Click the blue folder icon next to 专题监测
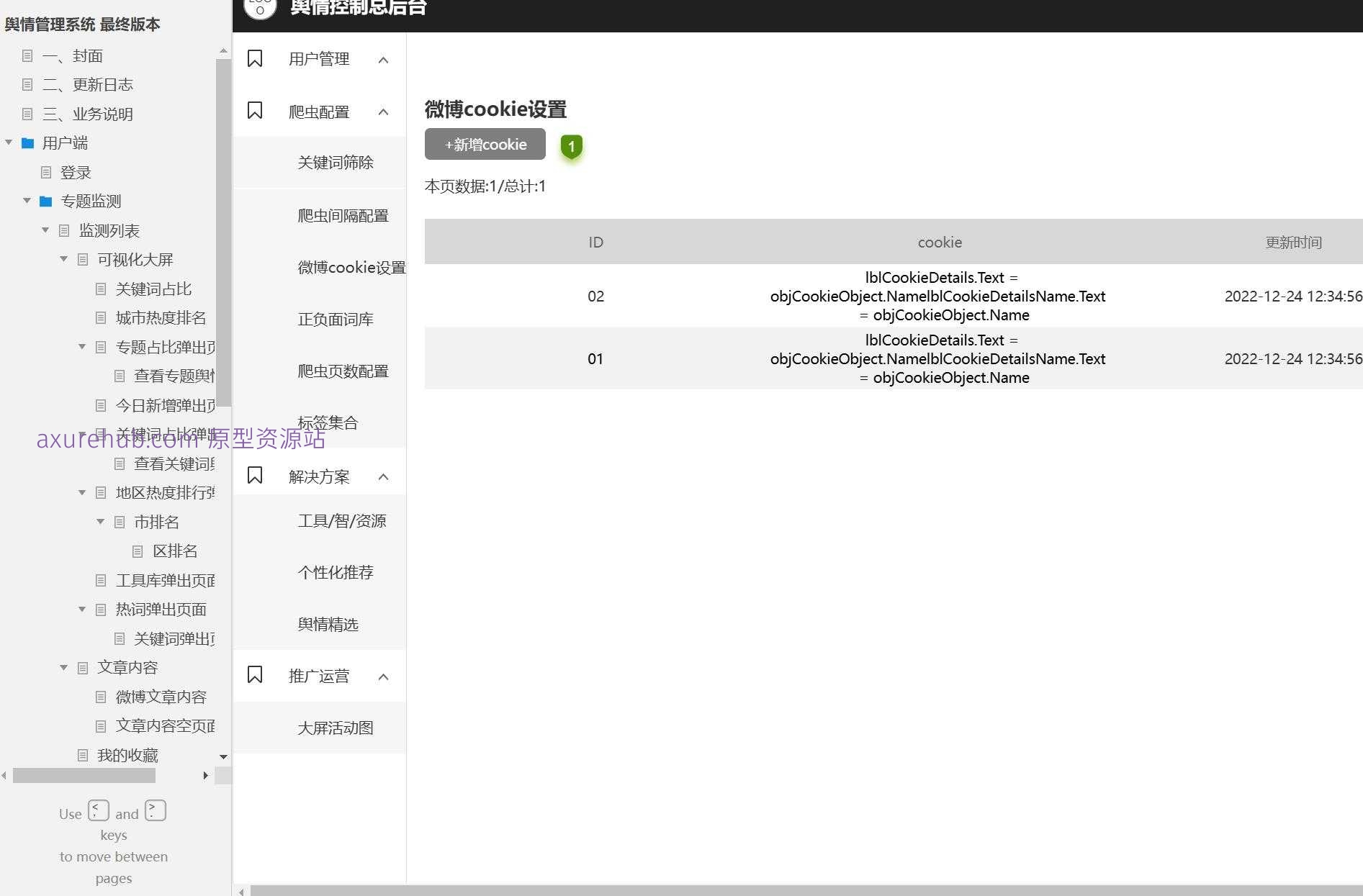 point(45,202)
